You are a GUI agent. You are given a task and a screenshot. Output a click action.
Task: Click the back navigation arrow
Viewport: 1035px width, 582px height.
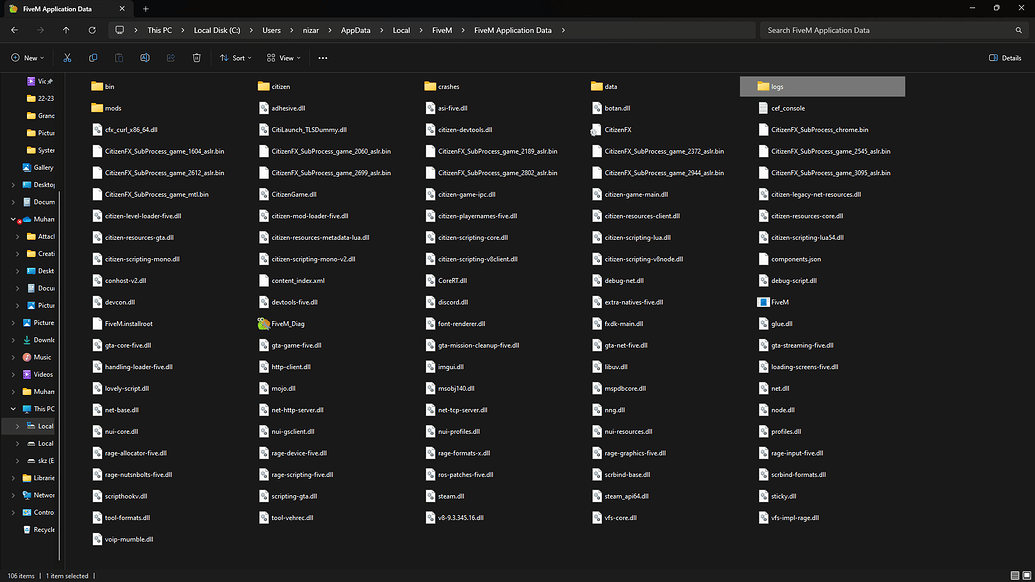click(15, 30)
